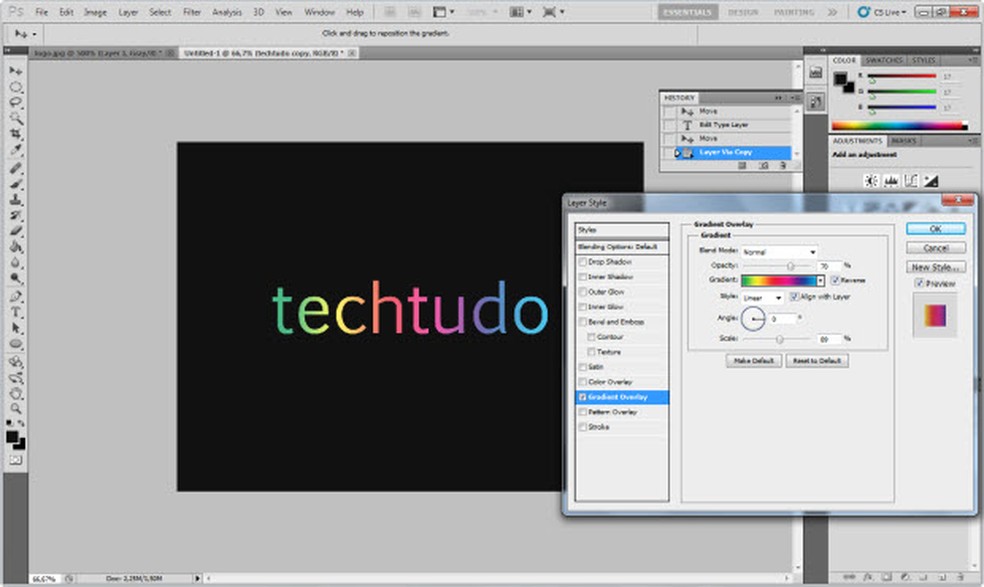Select the Zoom tool in the toolbox

[16, 408]
